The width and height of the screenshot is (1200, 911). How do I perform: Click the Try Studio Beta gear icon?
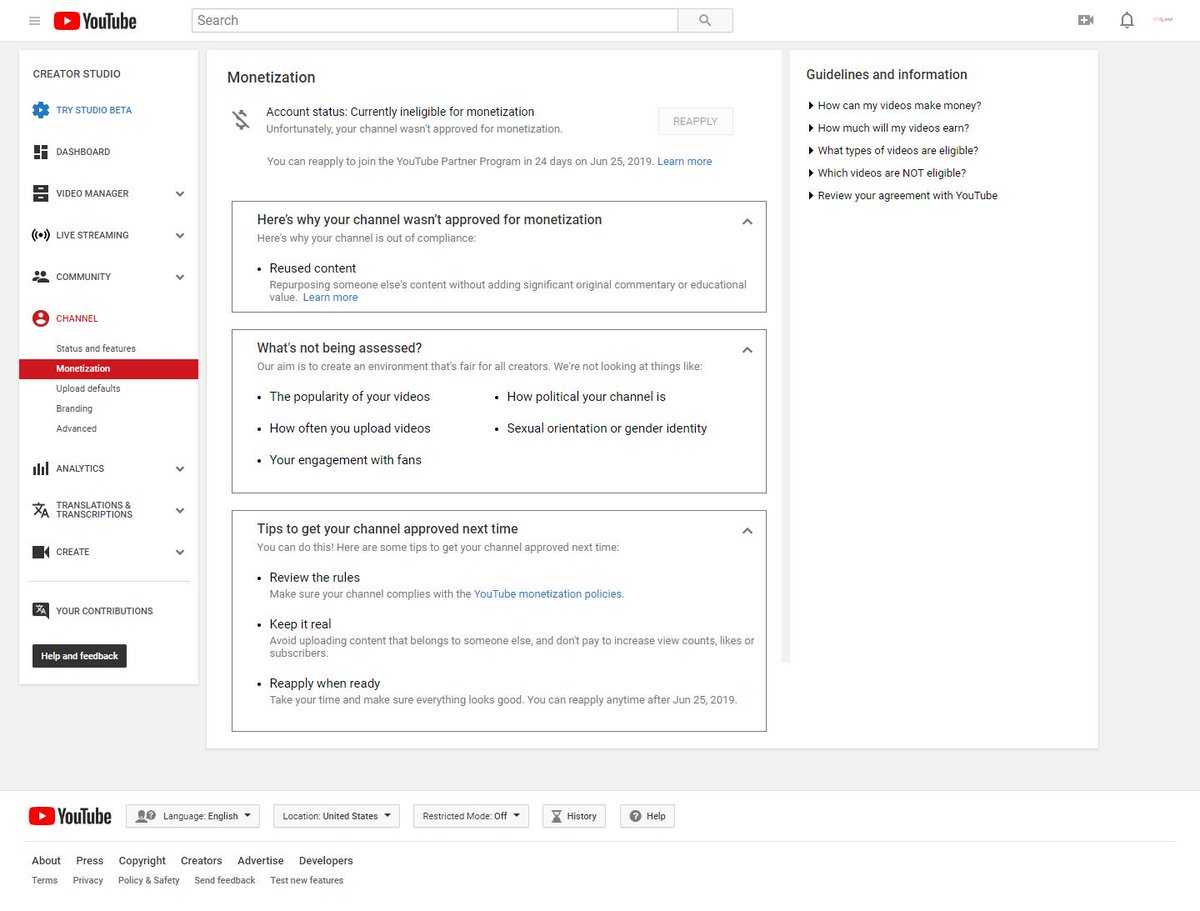(x=40, y=110)
